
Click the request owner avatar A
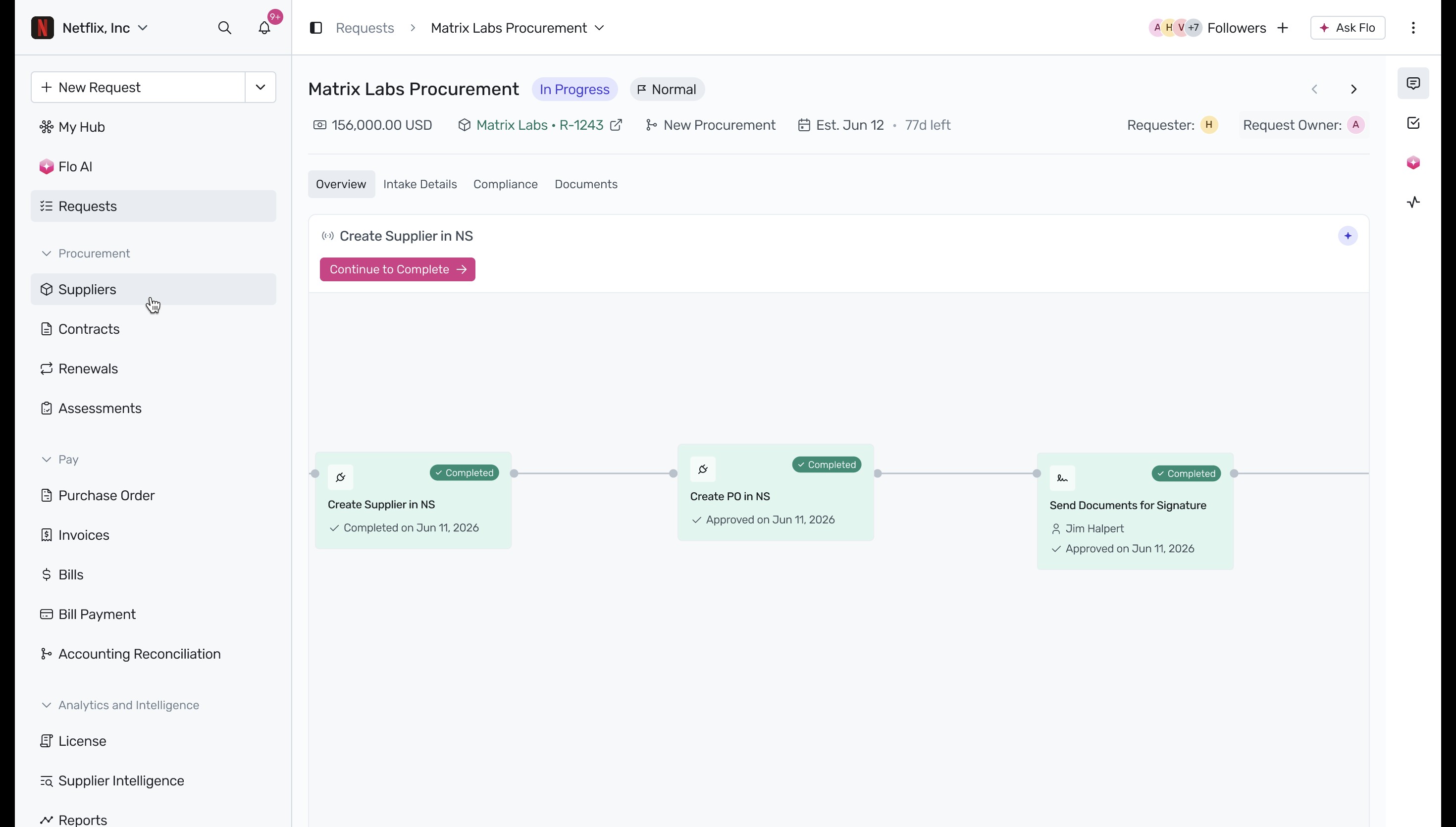pyautogui.click(x=1355, y=125)
